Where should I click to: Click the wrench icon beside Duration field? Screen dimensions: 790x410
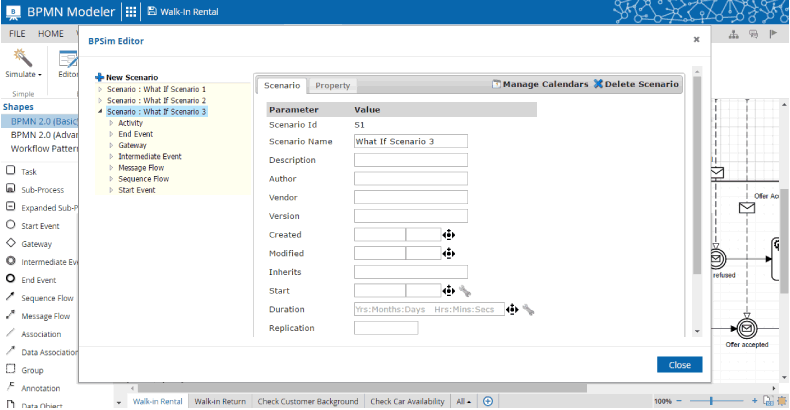click(x=528, y=310)
